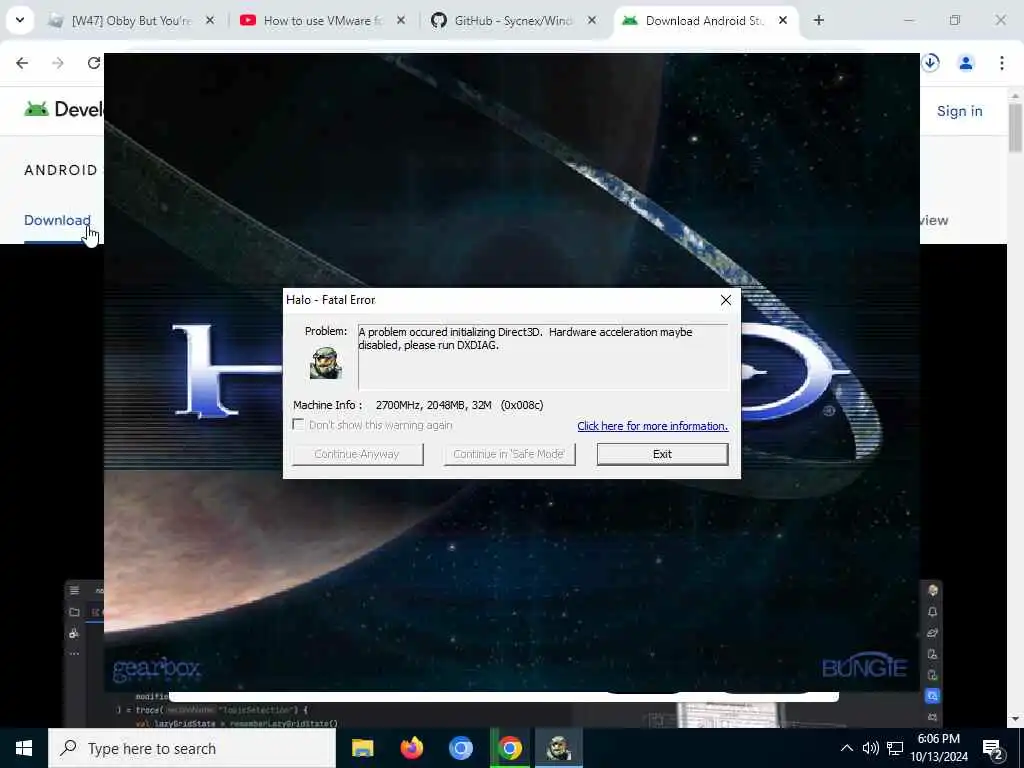Screen dimensions: 1024x768
Task: Check 'Don't show this warning again' box
Action: pos(298,424)
